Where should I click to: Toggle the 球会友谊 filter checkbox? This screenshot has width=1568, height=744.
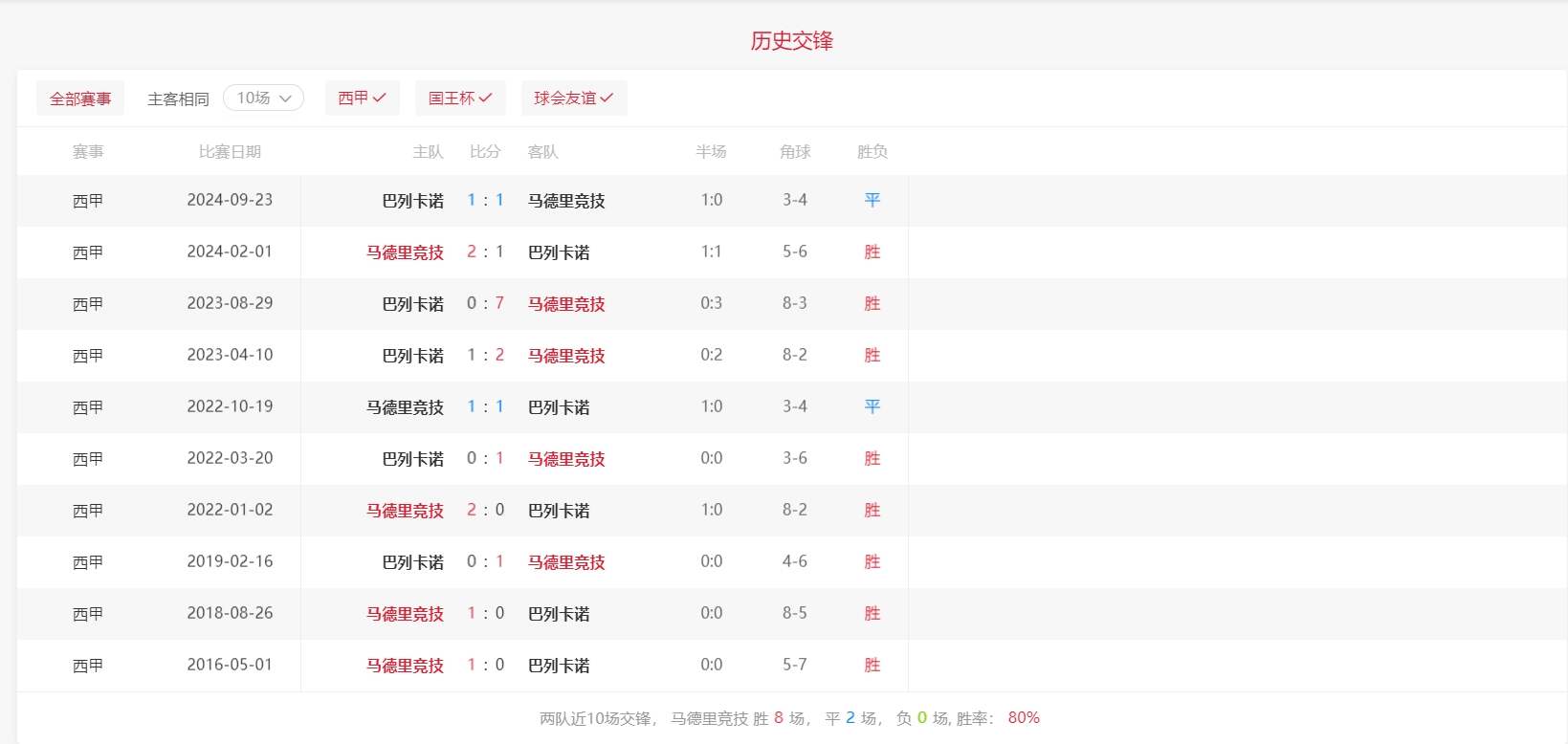pyautogui.click(x=573, y=98)
